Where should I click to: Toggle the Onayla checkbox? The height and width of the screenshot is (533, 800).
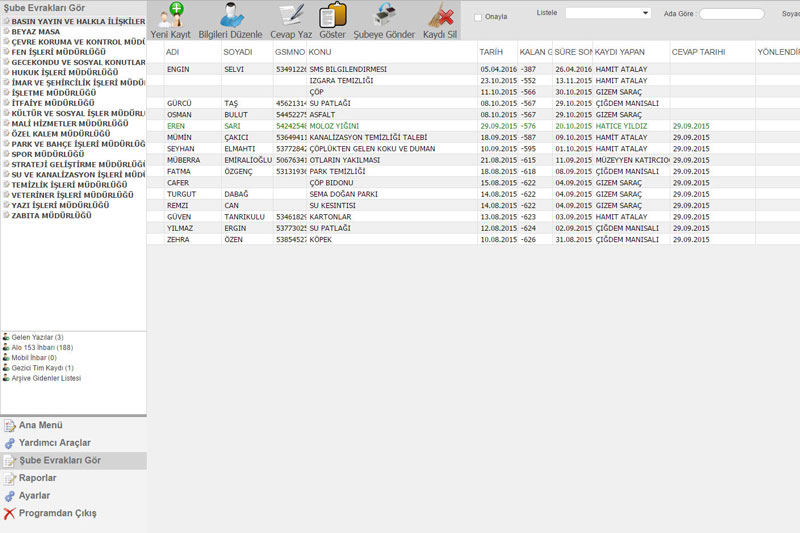click(x=478, y=17)
